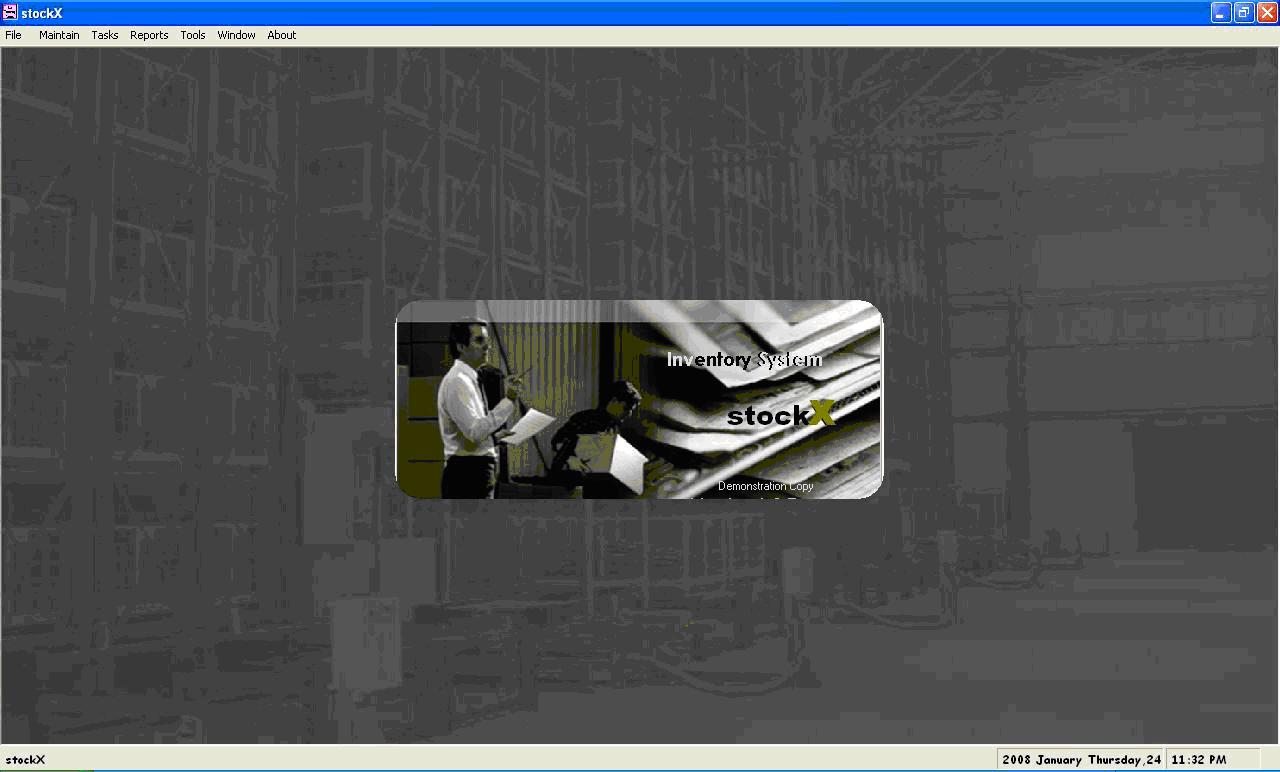
Task: Click the 11:32 PM time panel
Action: coord(1198,760)
